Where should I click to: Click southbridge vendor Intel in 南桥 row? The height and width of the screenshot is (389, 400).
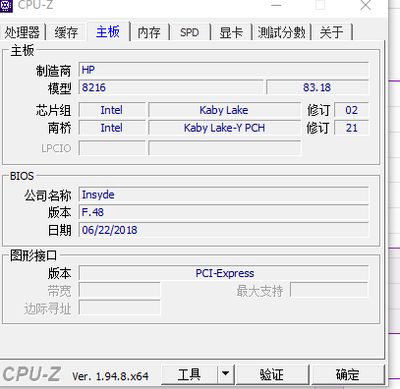[x=112, y=128]
